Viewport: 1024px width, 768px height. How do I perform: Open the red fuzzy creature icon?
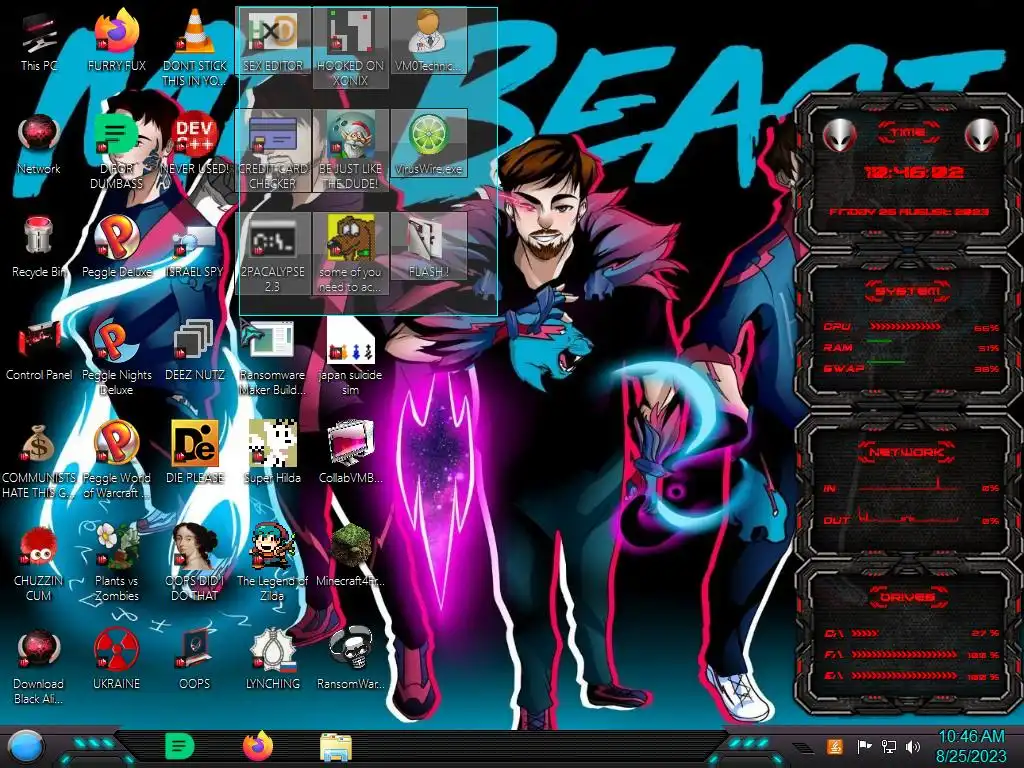[39, 564]
